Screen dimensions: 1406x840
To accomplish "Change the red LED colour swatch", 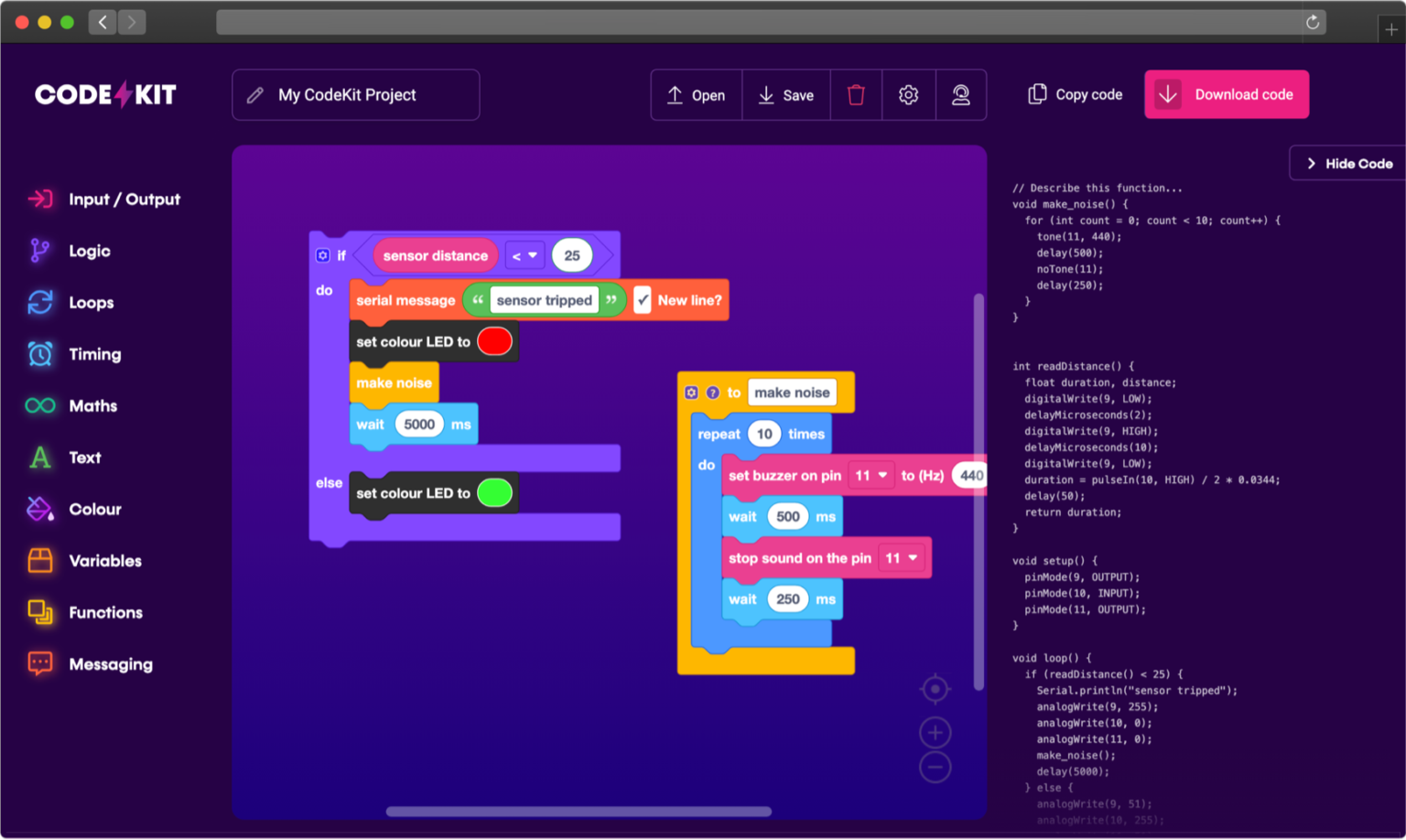I will pyautogui.click(x=494, y=340).
